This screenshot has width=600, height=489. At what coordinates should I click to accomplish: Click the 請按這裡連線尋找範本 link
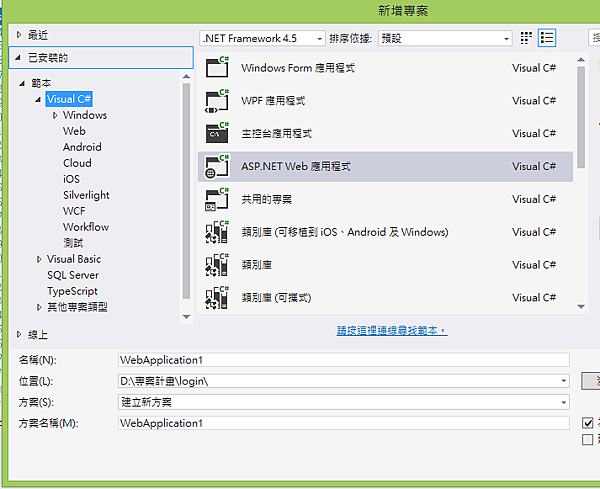pyautogui.click(x=392, y=330)
